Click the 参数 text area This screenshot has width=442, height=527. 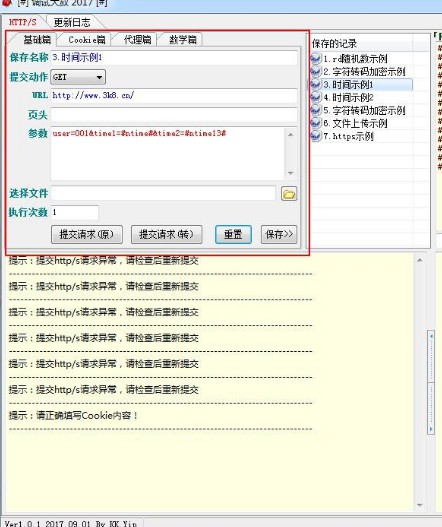point(168,153)
